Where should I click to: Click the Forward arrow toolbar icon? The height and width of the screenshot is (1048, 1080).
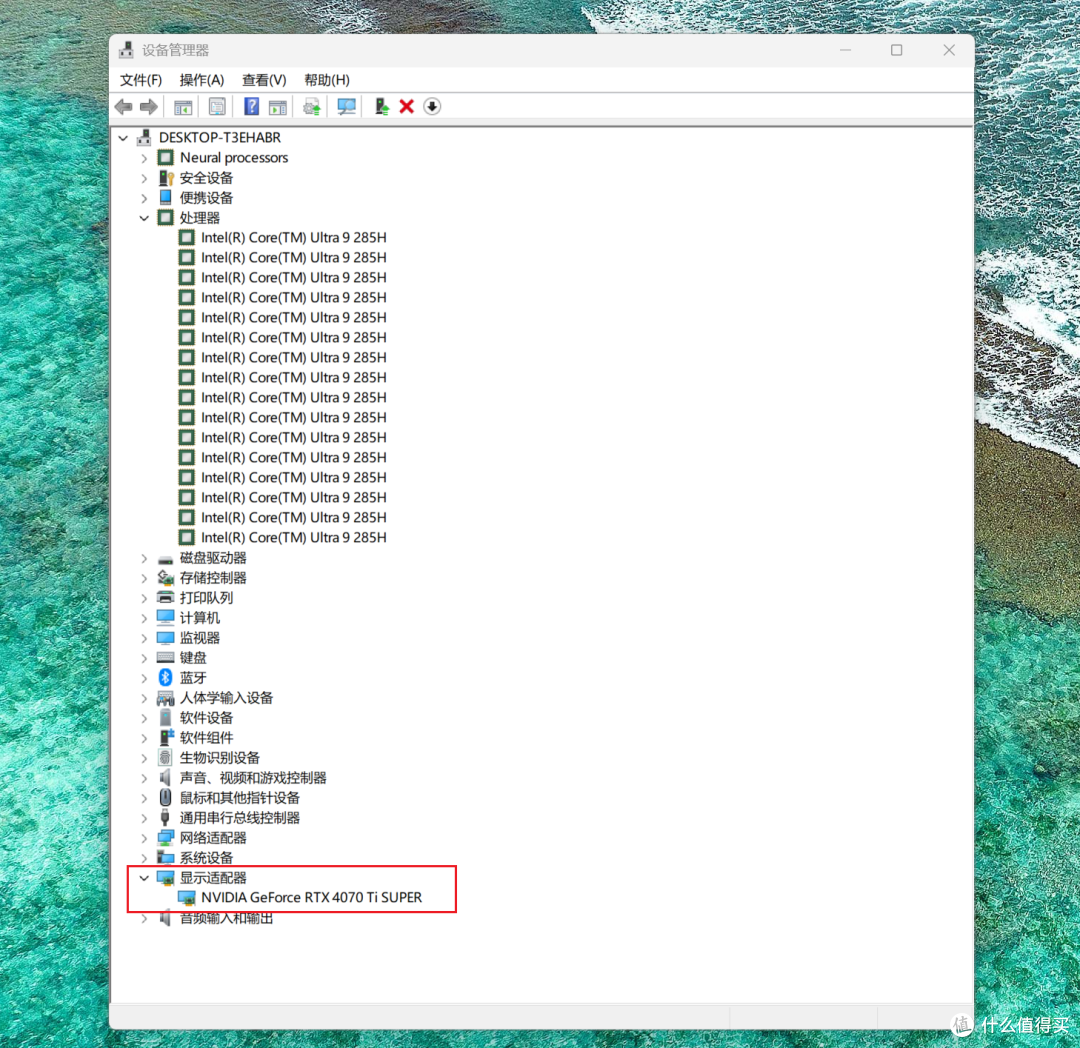[x=149, y=107]
